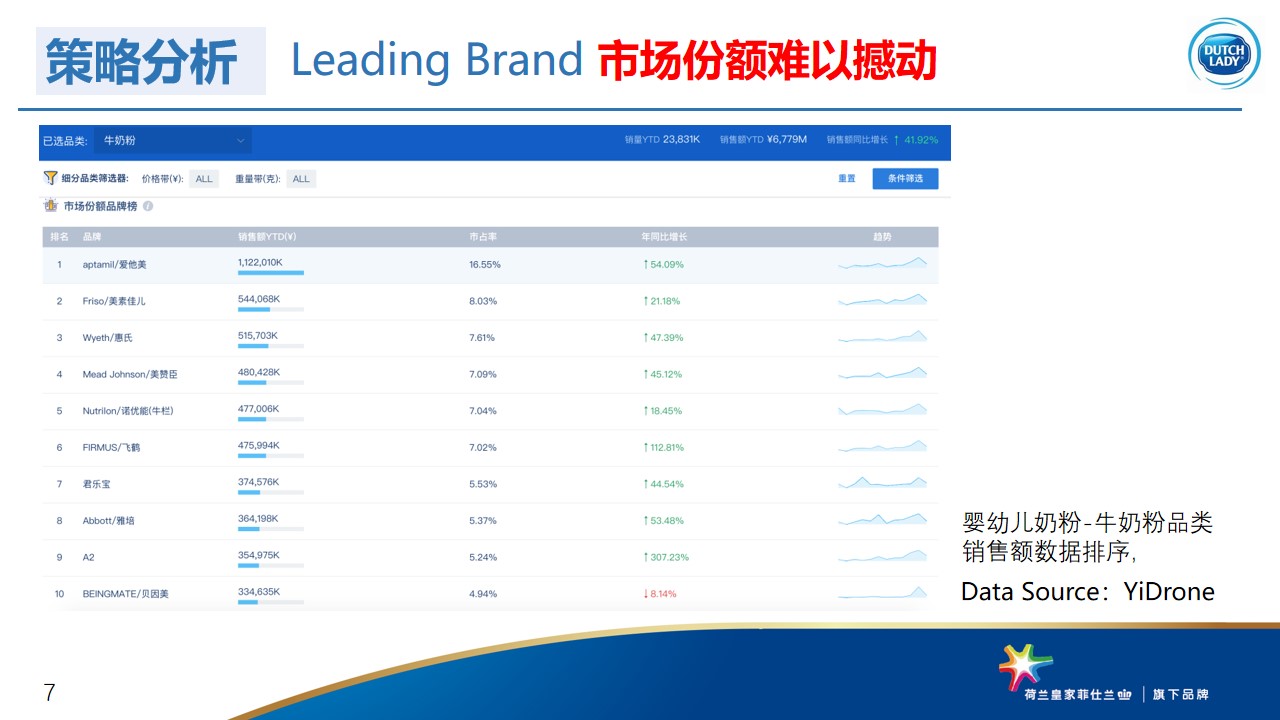Click the 544,068K sales value
Image resolution: width=1280 pixels, height=720 pixels.
point(259,299)
